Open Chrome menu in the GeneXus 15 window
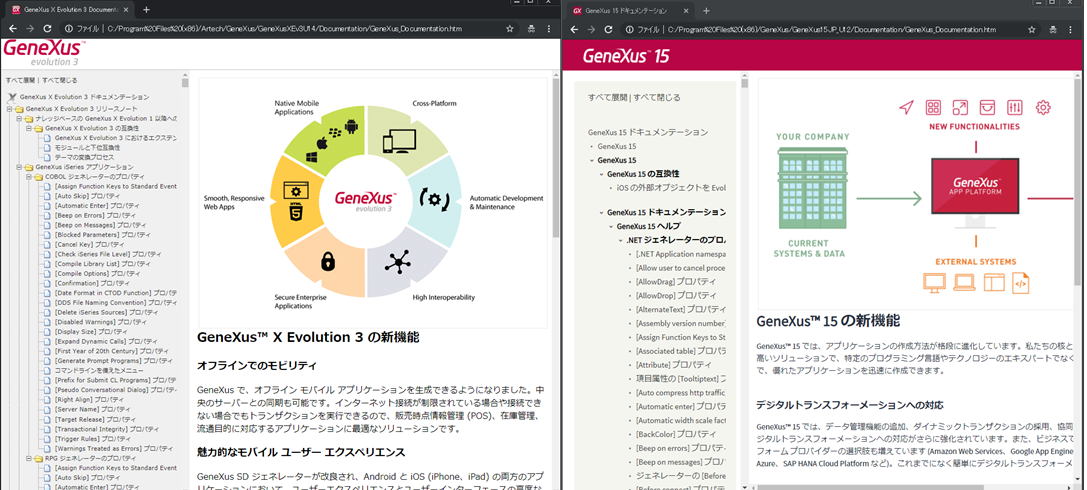 click(1072, 30)
